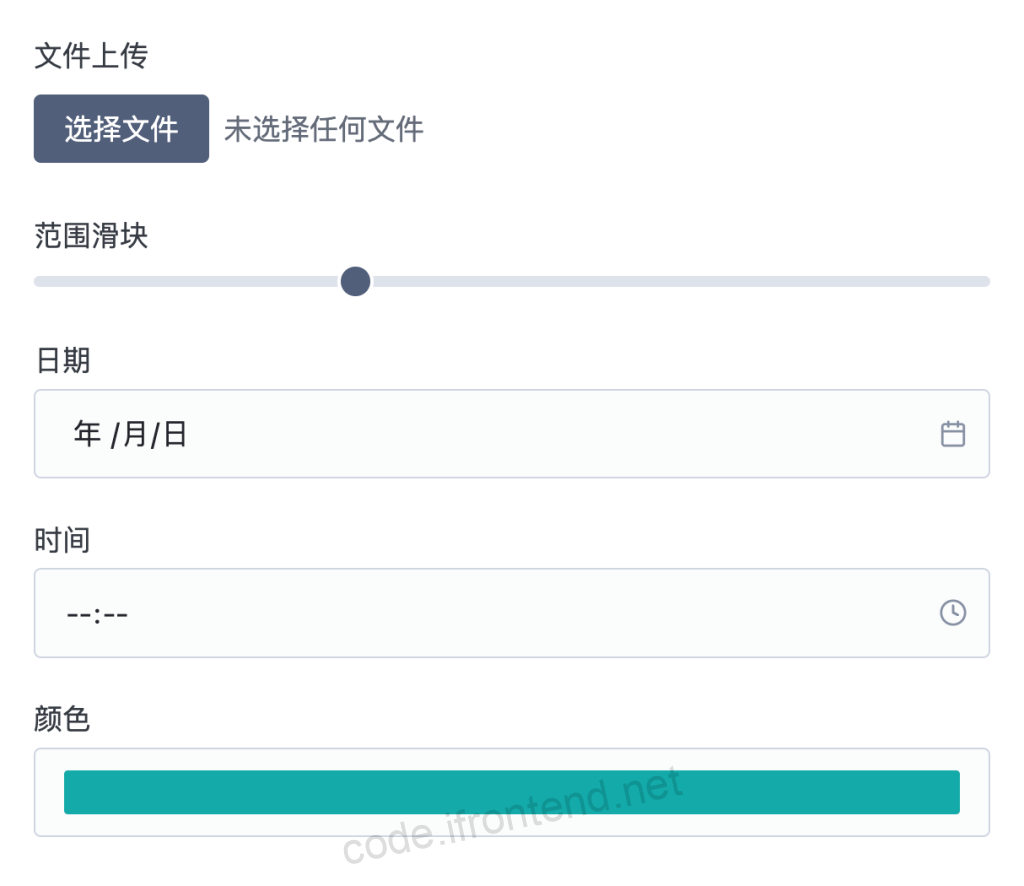Image resolution: width=1024 pixels, height=886 pixels.
Task: Click the 颜色 label
Action: pos(63,719)
